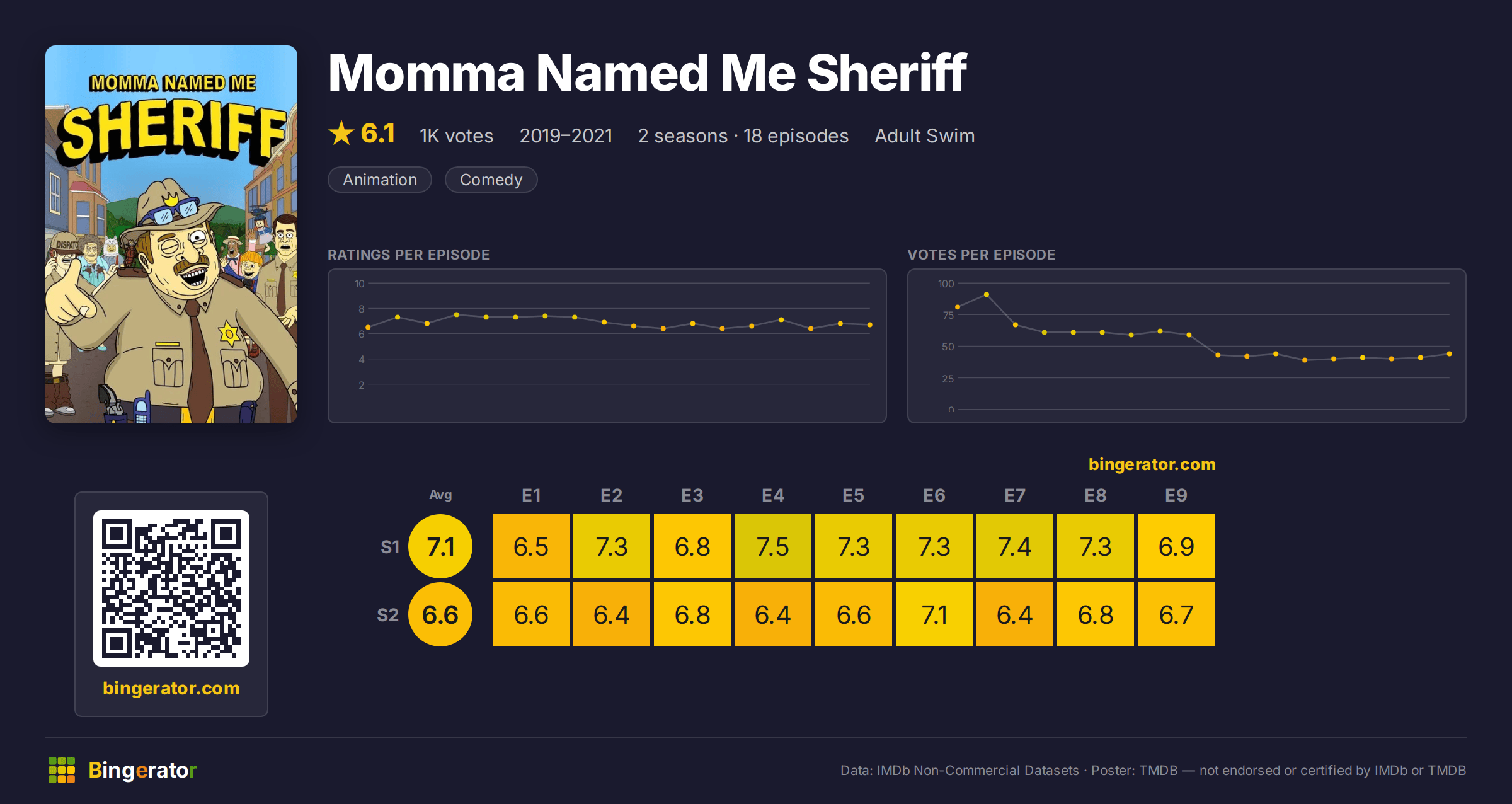The width and height of the screenshot is (1512, 804).
Task: Click the Bingerator brand name in footer
Action: click(142, 770)
